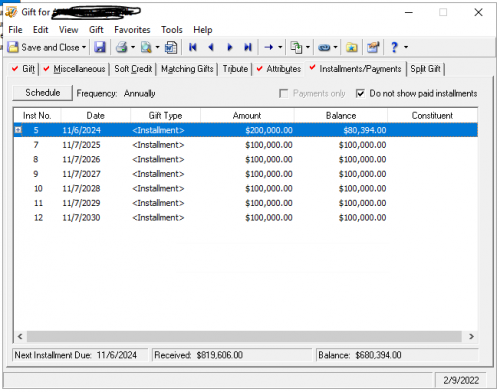The image size is (500, 392).
Task: Click the horizontal scrollbar thumb
Action: pyautogui.click(x=244, y=336)
